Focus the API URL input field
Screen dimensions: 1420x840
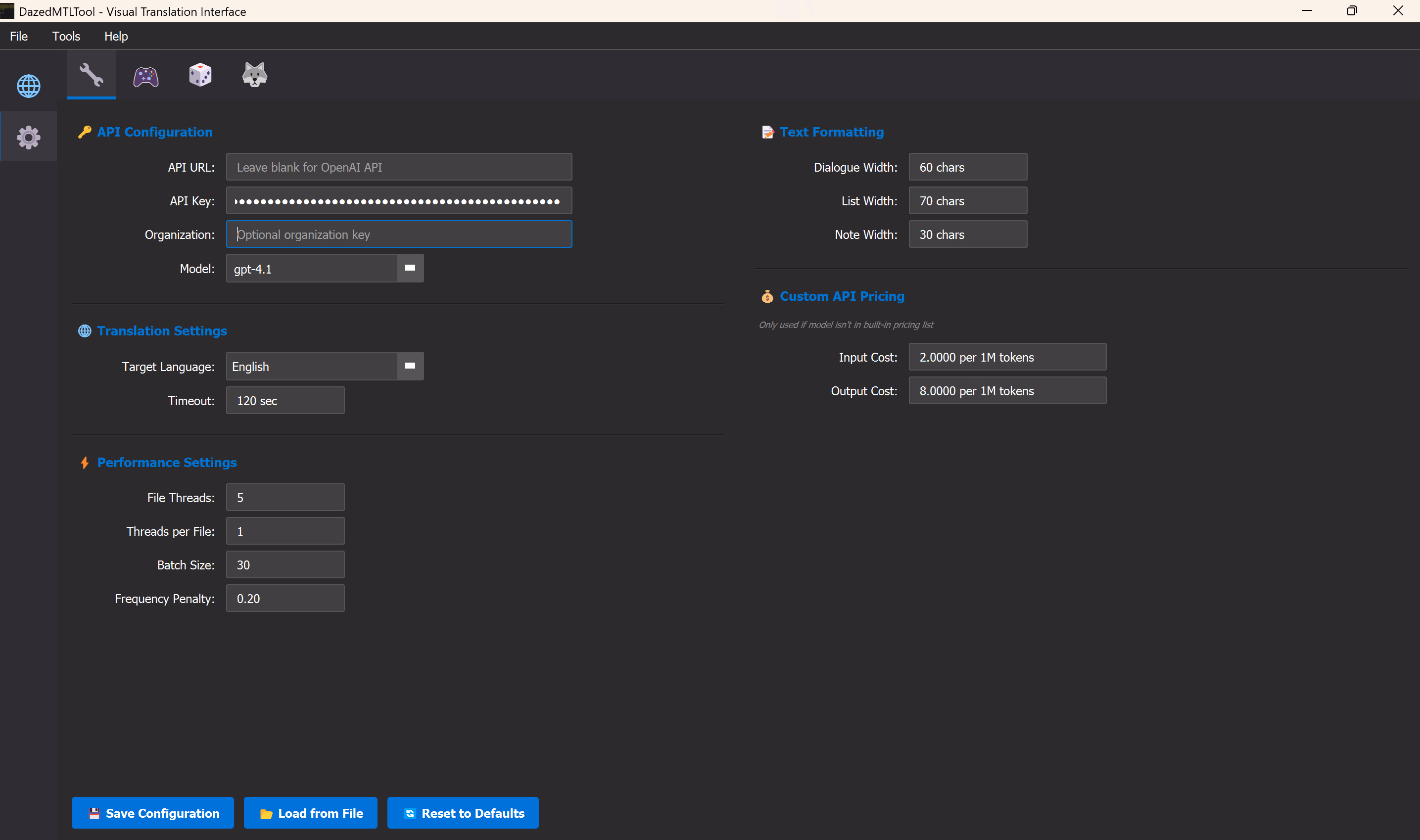399,167
